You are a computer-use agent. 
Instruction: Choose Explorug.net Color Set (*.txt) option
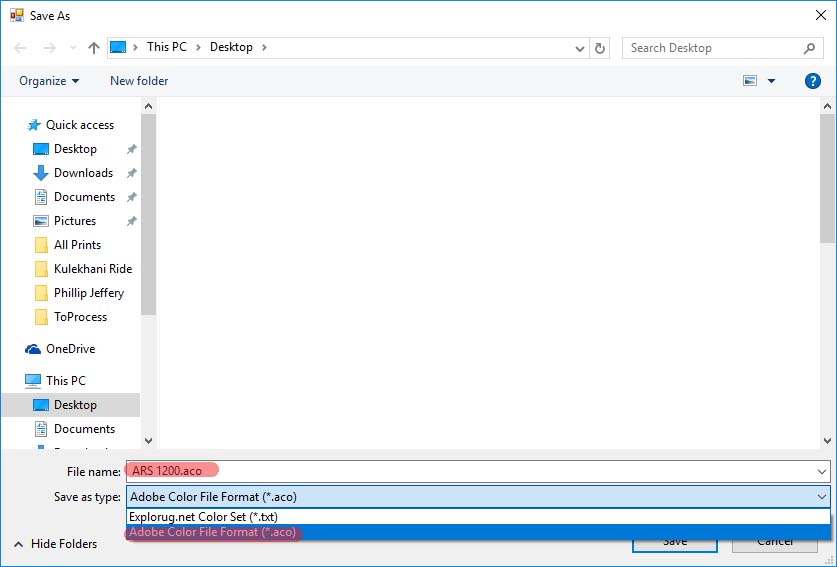(x=203, y=516)
